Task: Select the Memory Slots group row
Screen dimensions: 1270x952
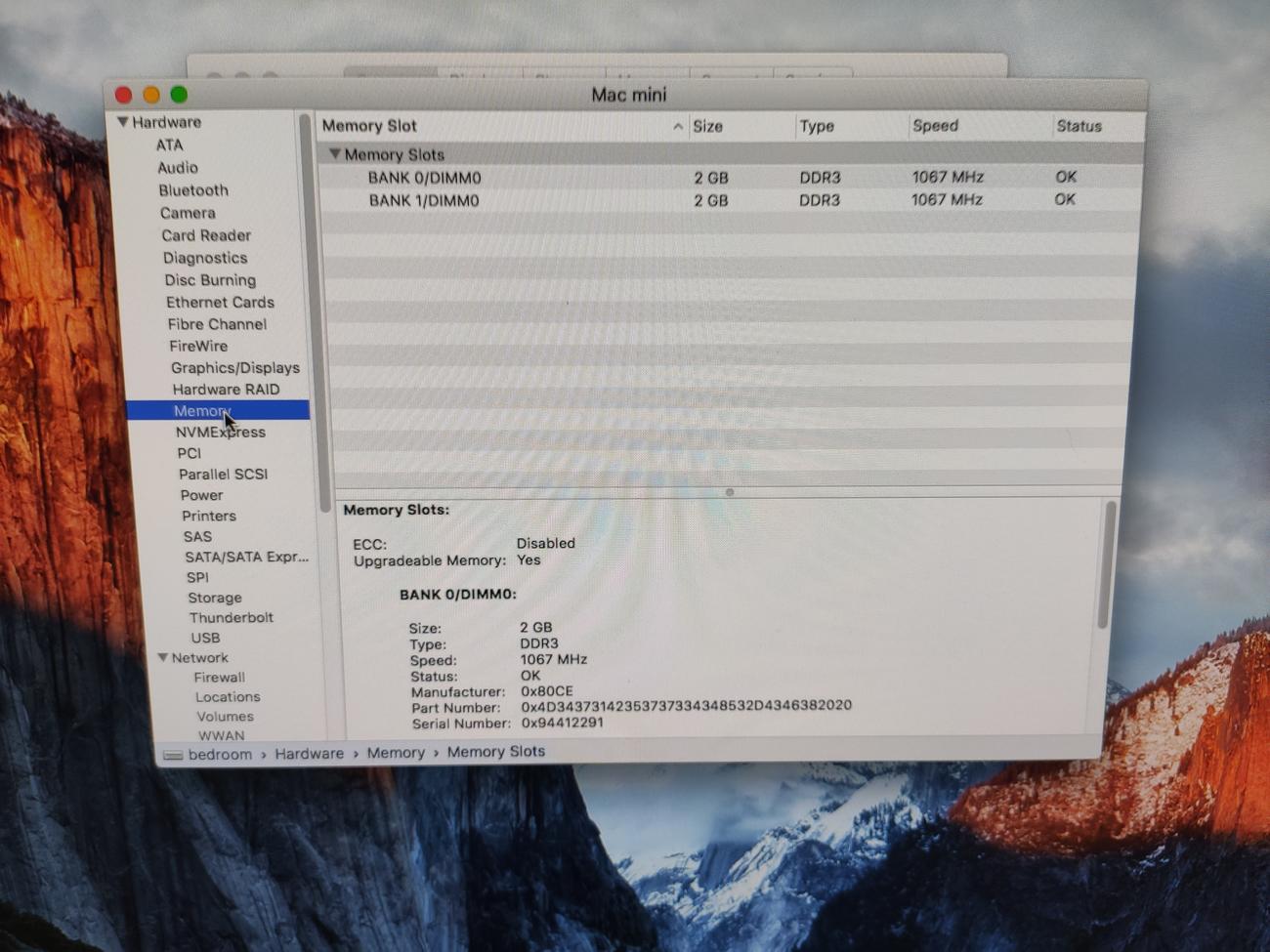Action: tap(729, 154)
